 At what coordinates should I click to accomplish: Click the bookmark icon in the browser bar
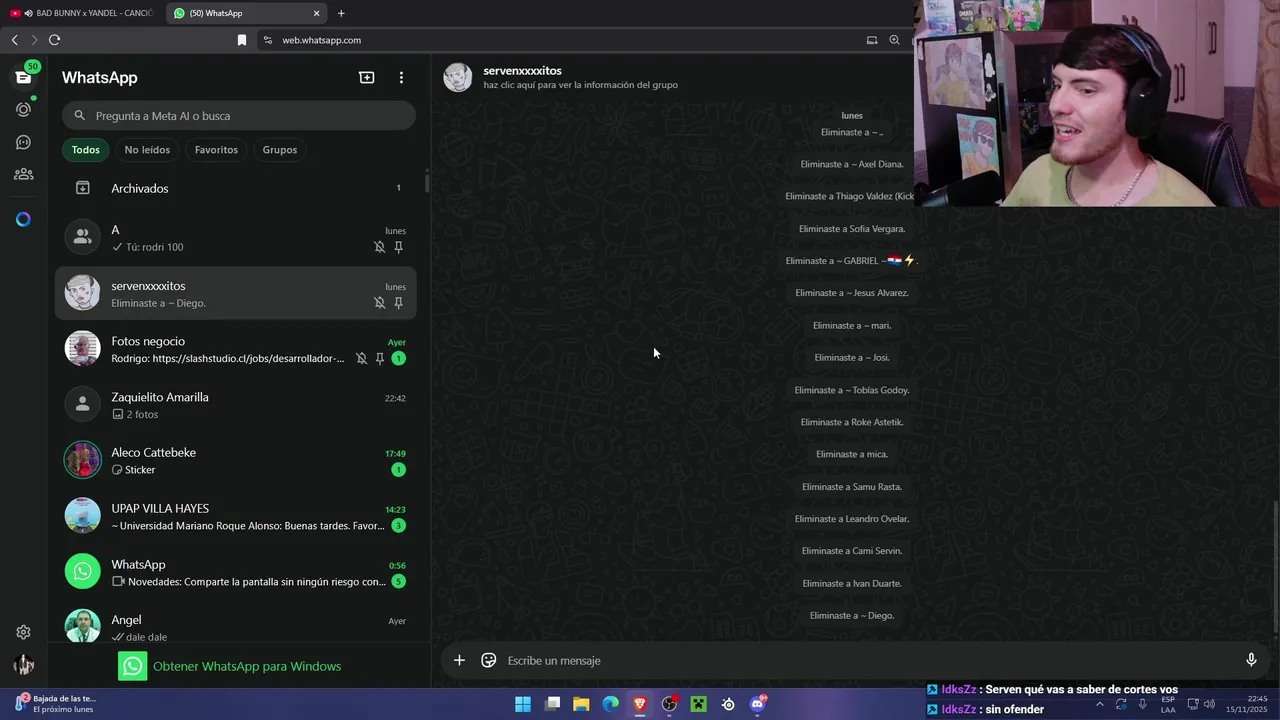(241, 40)
